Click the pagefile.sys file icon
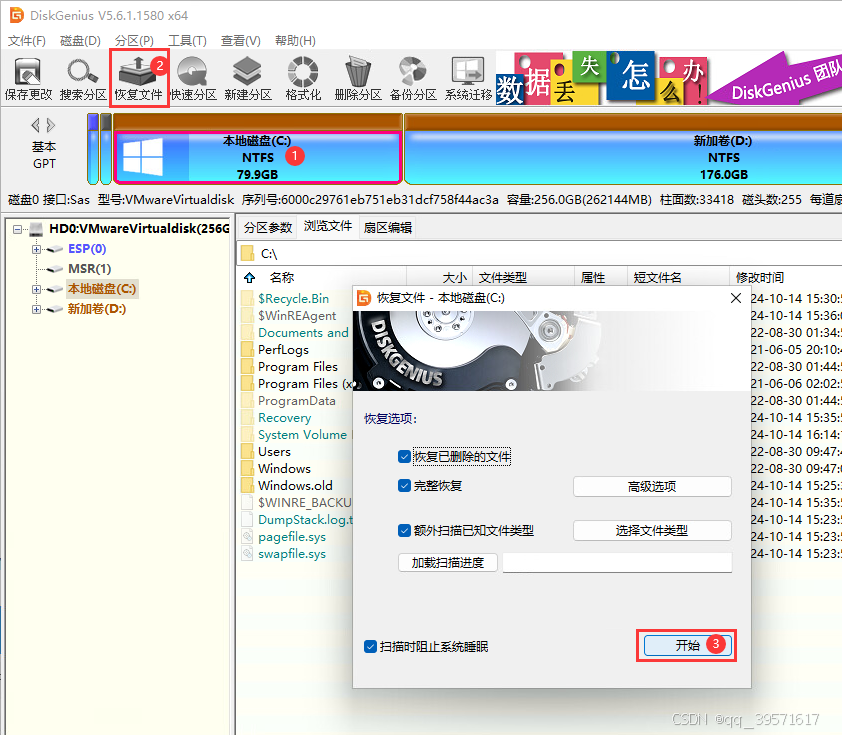The width and height of the screenshot is (842, 735). (x=248, y=536)
